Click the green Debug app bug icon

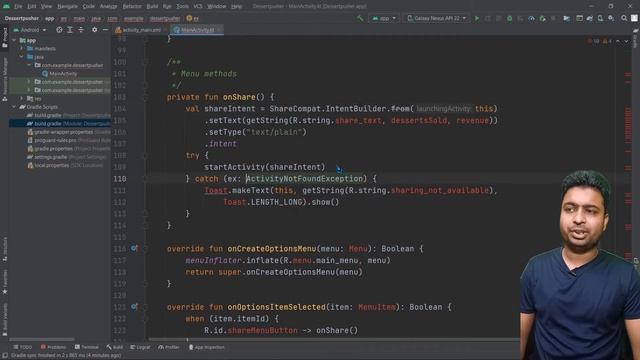pos(509,18)
